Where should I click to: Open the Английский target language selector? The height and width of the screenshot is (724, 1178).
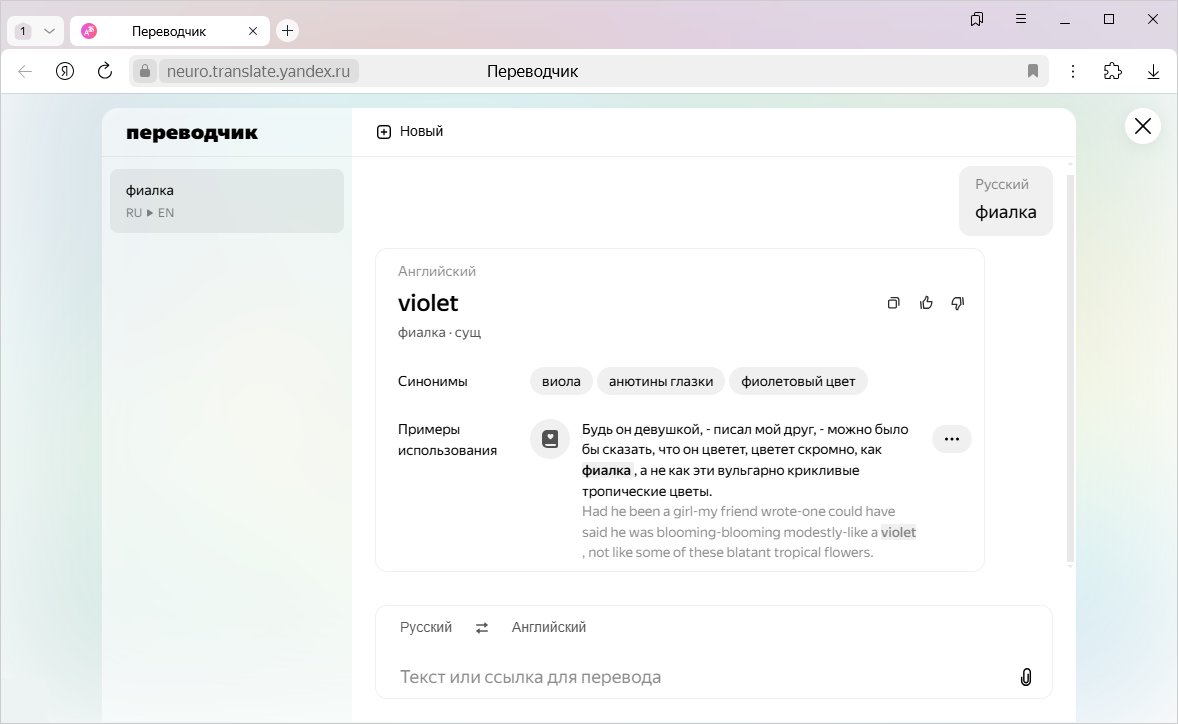548,628
